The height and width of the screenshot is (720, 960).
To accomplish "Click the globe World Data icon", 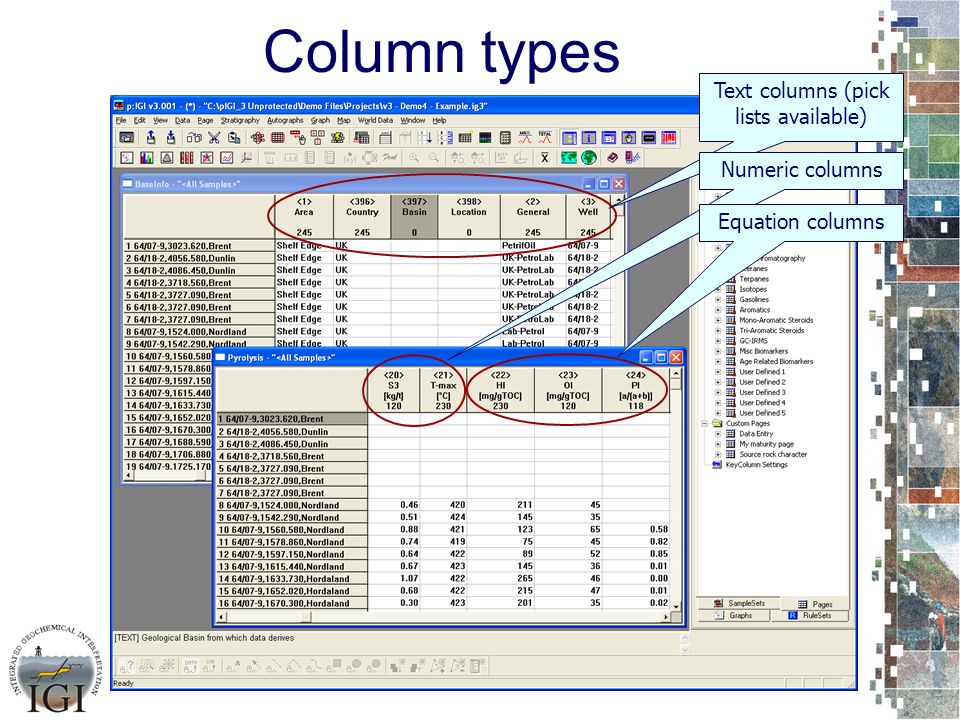I will click(589, 158).
